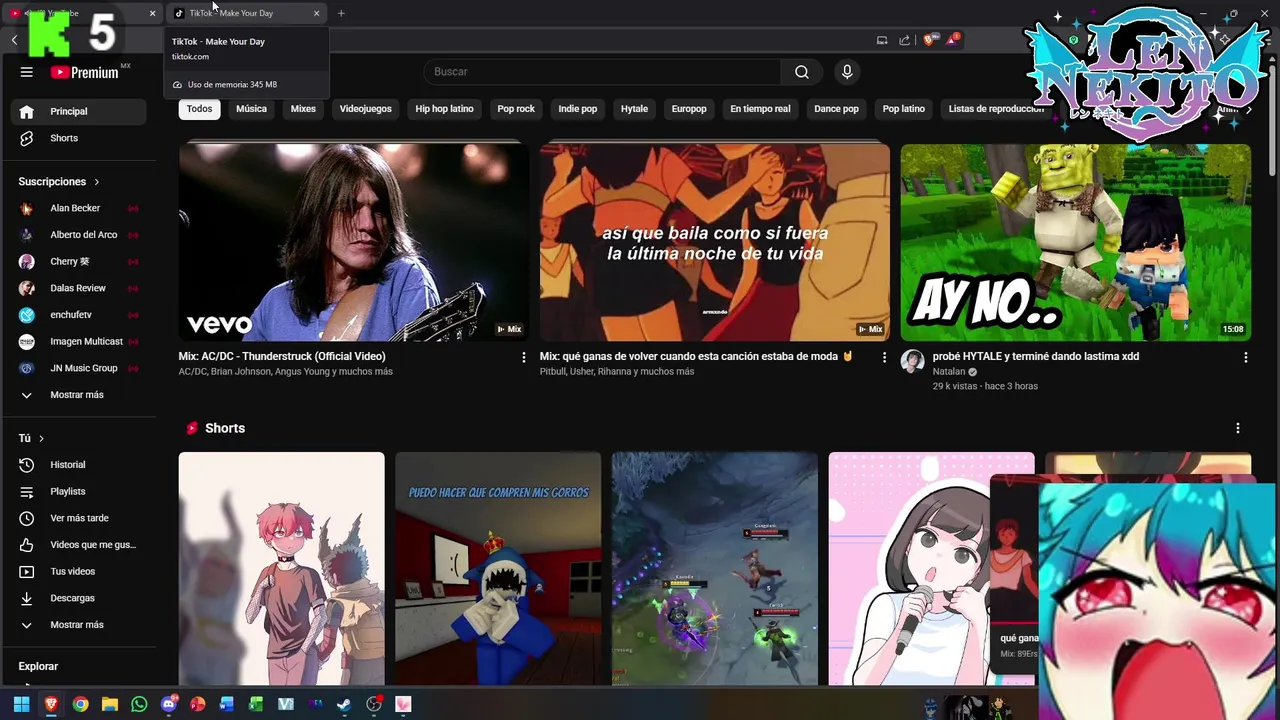The width and height of the screenshot is (1280, 720).
Task: Open enchufetv subscription channel
Action: (79, 315)
